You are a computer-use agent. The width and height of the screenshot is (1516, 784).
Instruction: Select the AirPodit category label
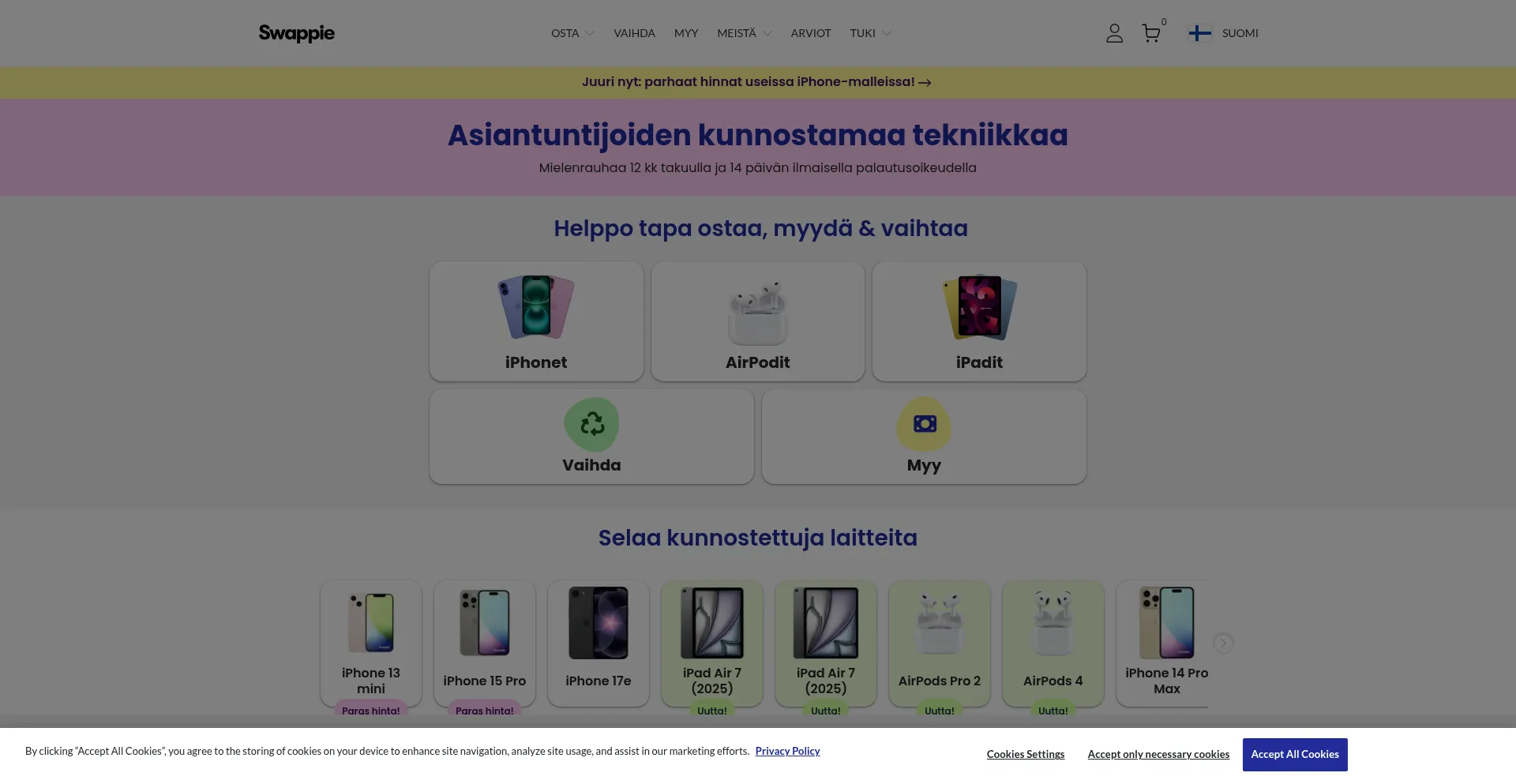click(x=758, y=362)
